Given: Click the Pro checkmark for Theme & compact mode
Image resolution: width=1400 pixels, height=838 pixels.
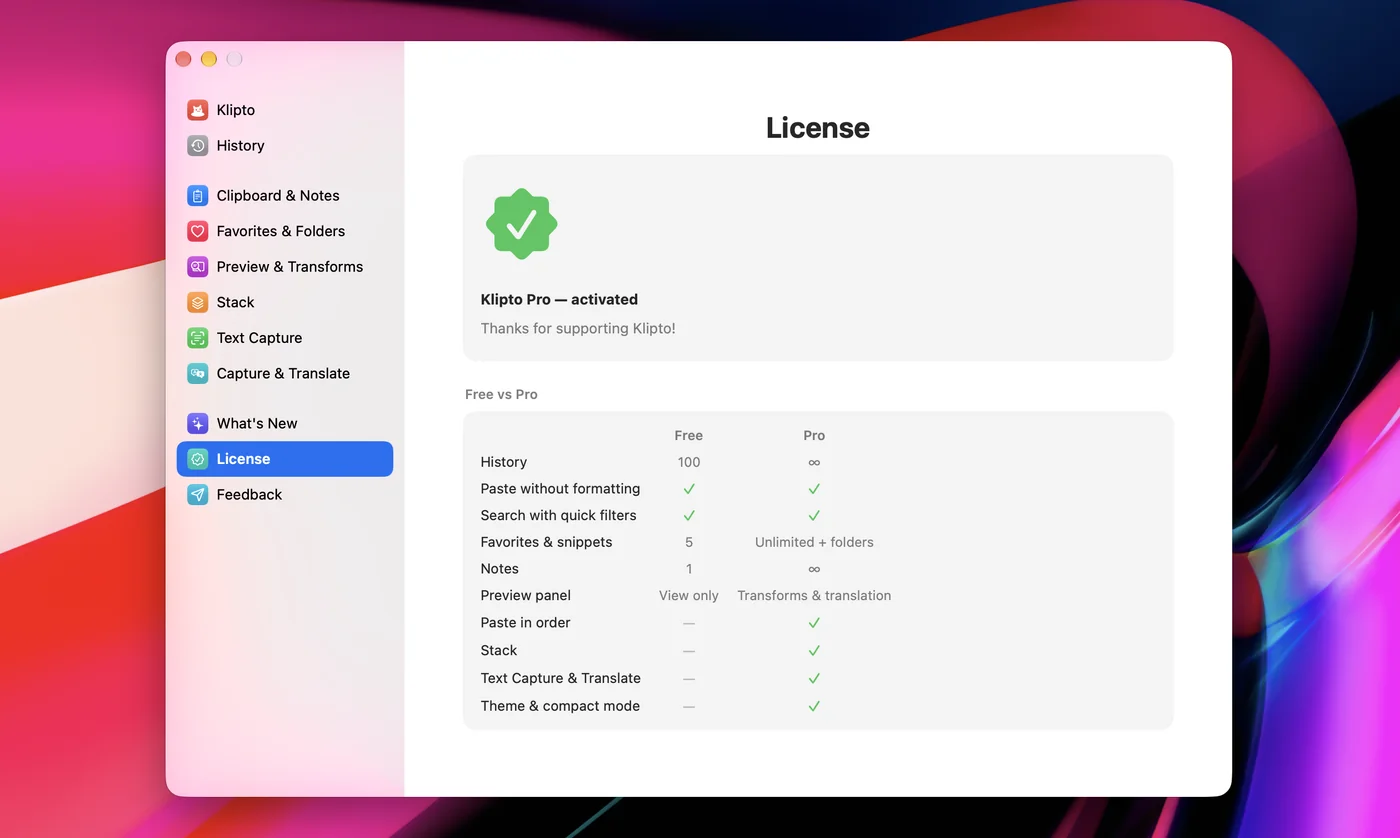Looking at the screenshot, I should (814, 706).
